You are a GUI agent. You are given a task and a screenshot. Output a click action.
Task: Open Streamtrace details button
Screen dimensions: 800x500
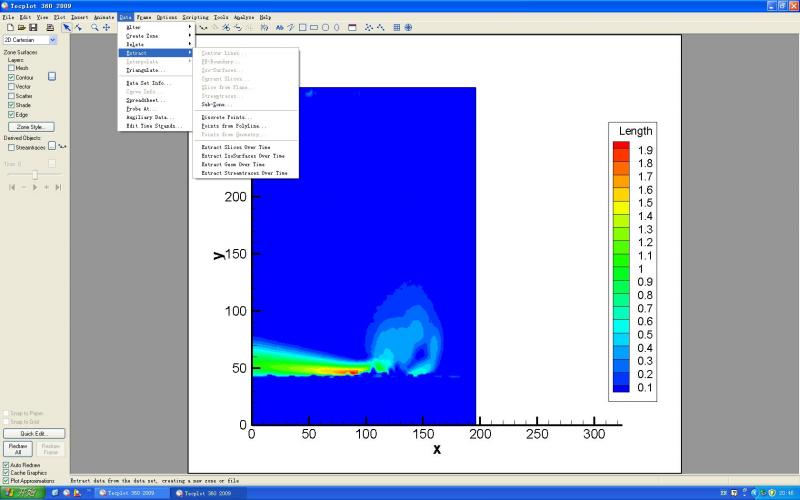(x=52, y=146)
